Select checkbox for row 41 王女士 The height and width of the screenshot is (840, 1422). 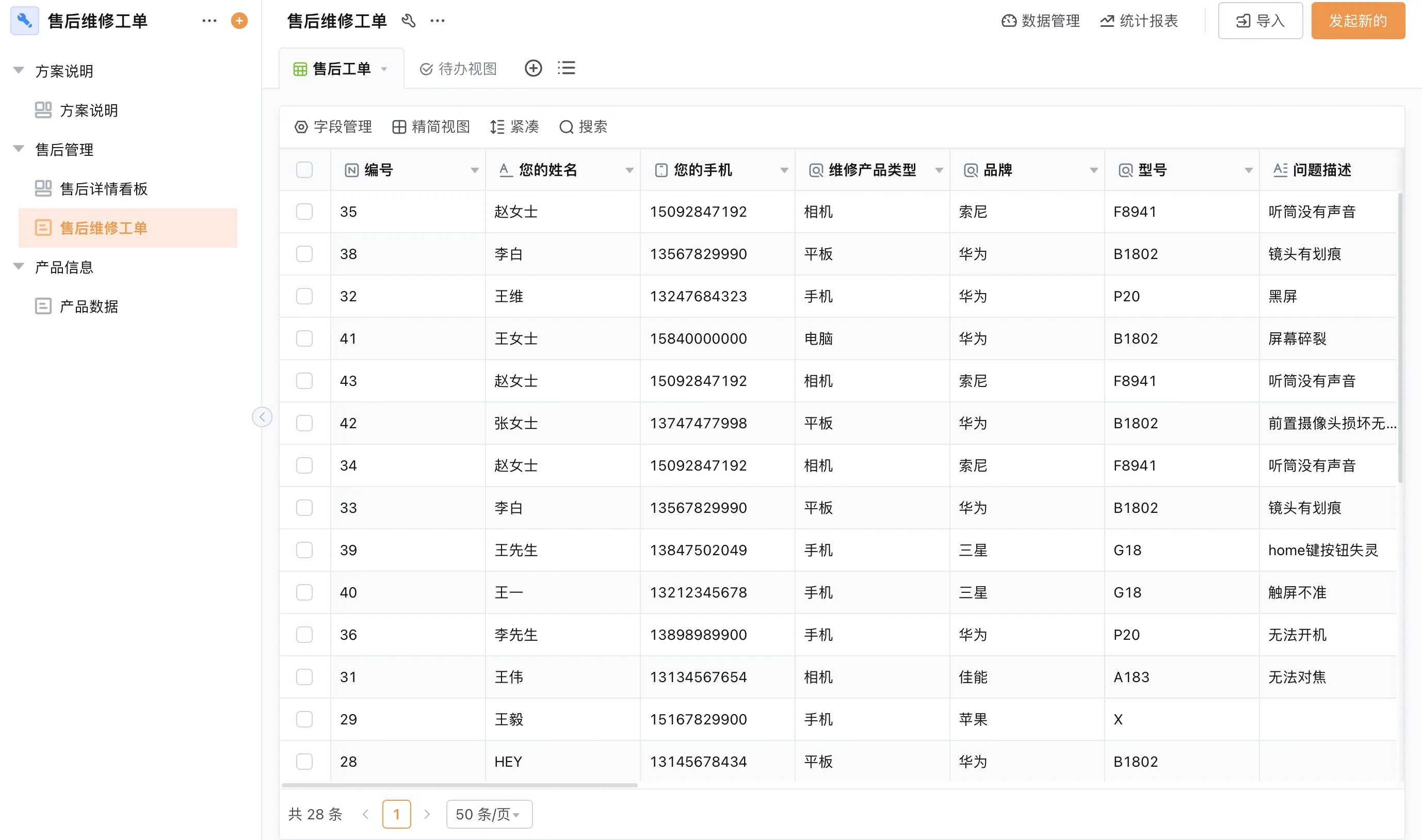[304, 338]
